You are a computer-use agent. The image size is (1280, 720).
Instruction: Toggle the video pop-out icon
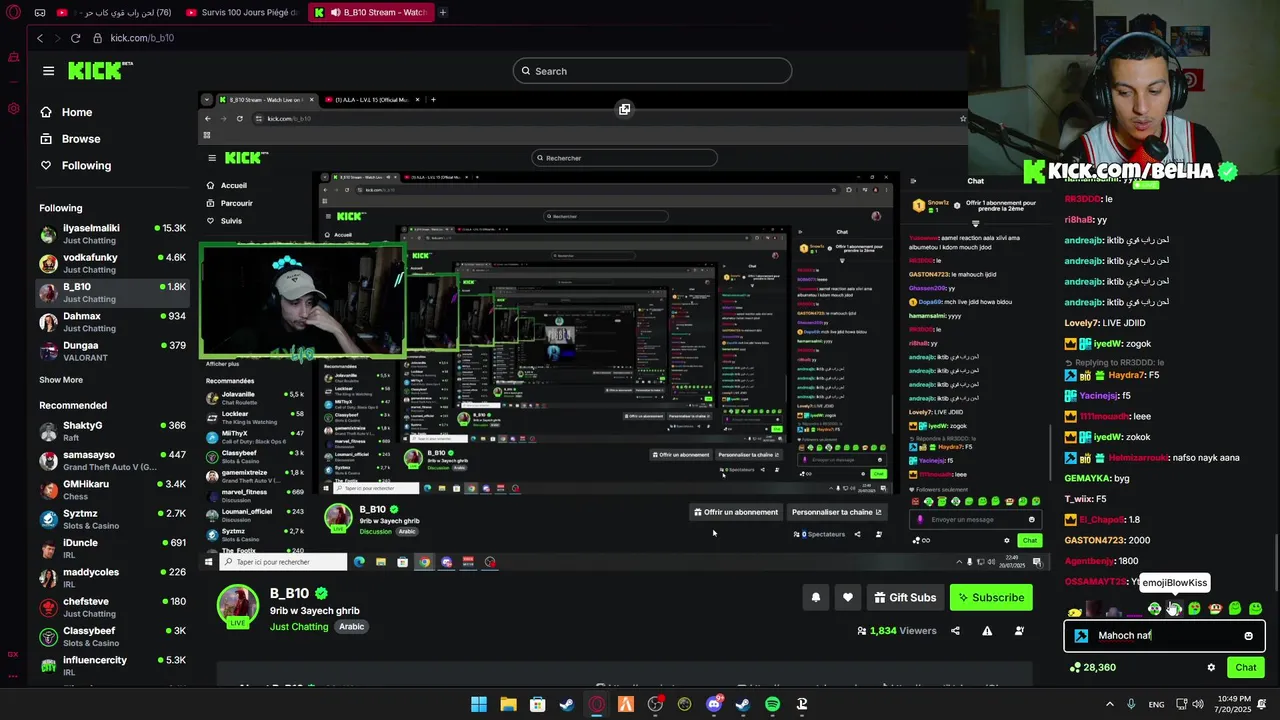click(624, 109)
